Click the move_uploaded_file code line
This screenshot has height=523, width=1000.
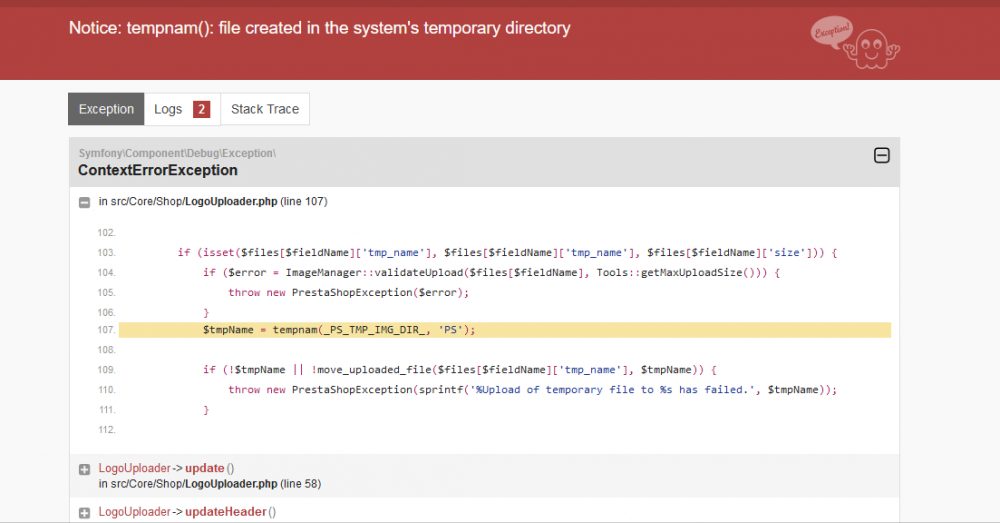(460, 370)
